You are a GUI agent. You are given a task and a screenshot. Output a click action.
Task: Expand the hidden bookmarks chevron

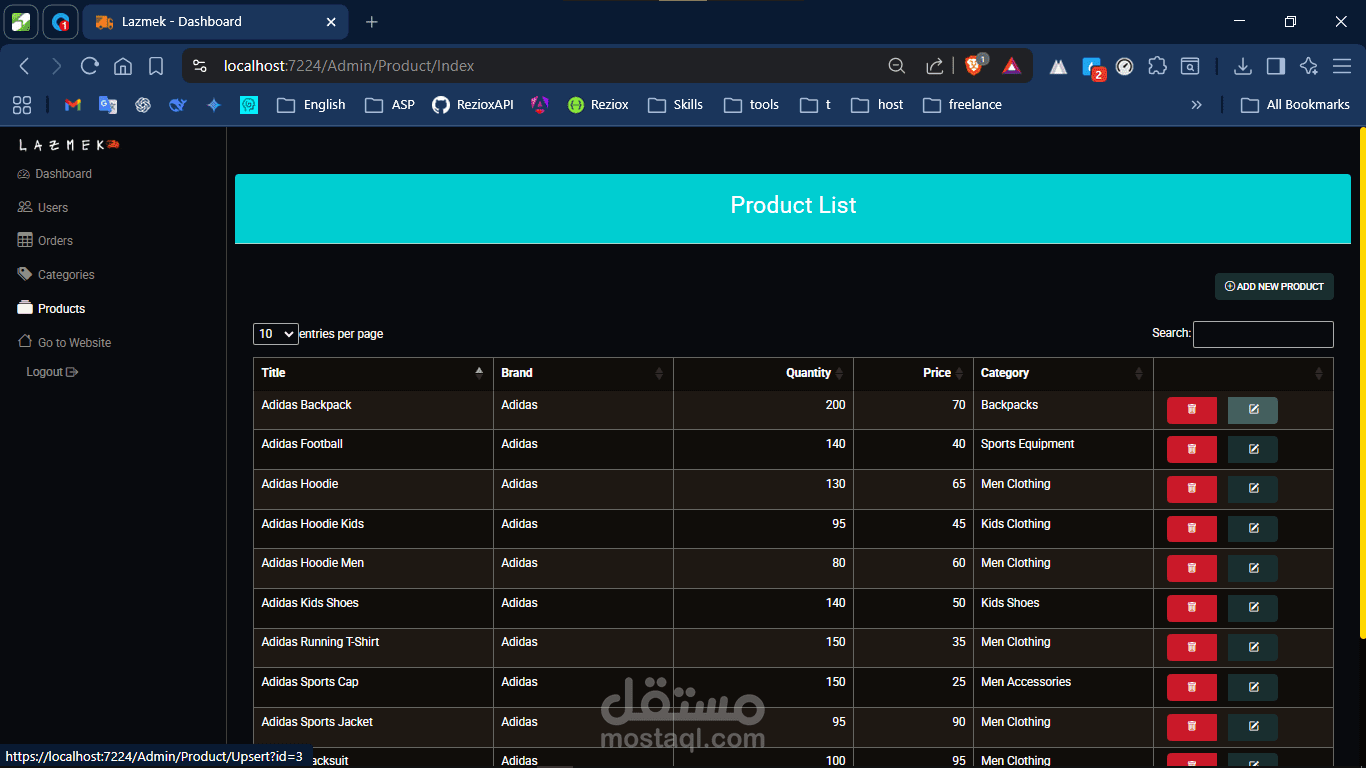click(1196, 105)
